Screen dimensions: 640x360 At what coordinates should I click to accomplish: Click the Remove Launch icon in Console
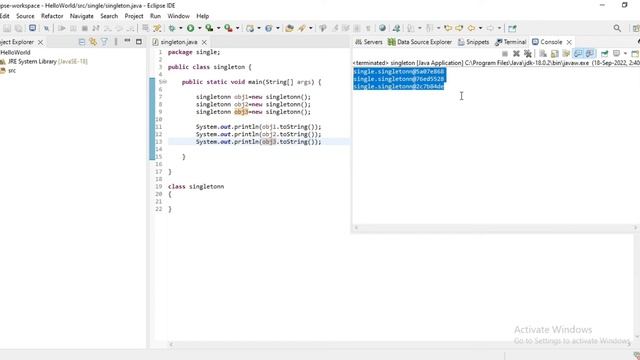tap(516, 53)
